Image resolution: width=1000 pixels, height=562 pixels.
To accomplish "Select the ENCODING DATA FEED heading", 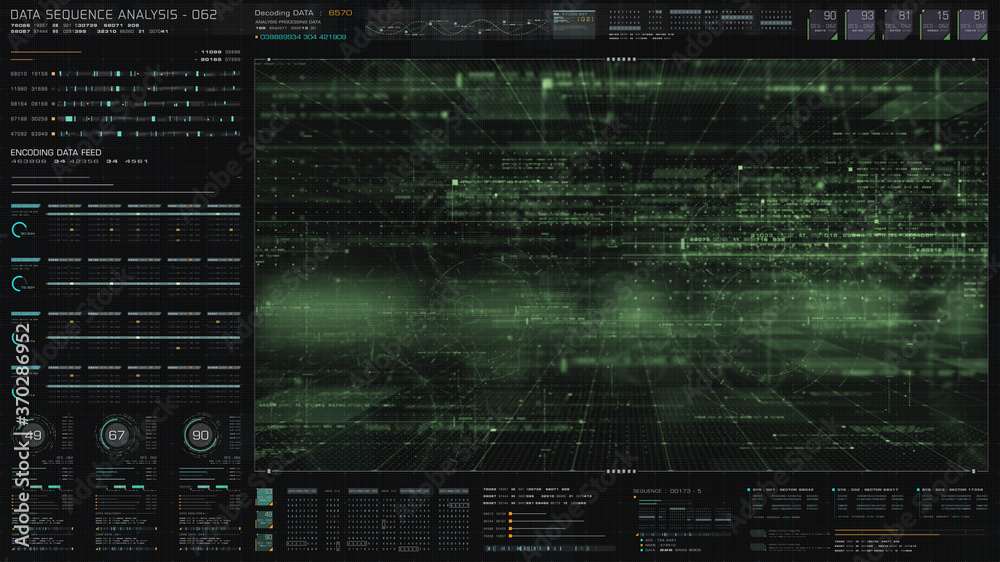I will click(x=55, y=152).
